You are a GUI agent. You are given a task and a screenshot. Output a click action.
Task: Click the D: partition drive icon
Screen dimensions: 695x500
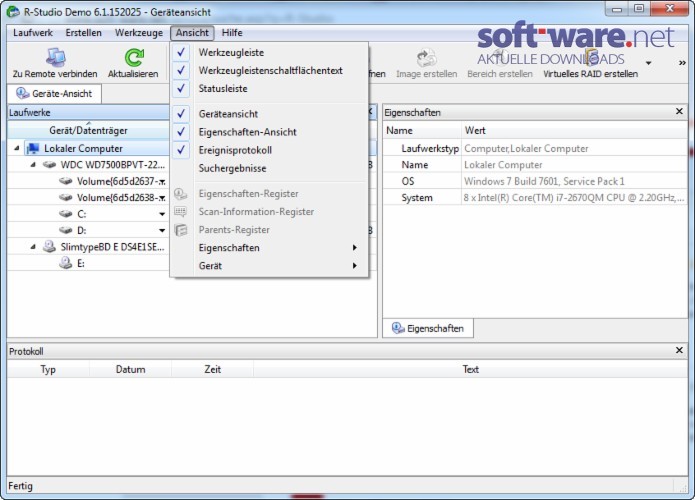click(66, 230)
